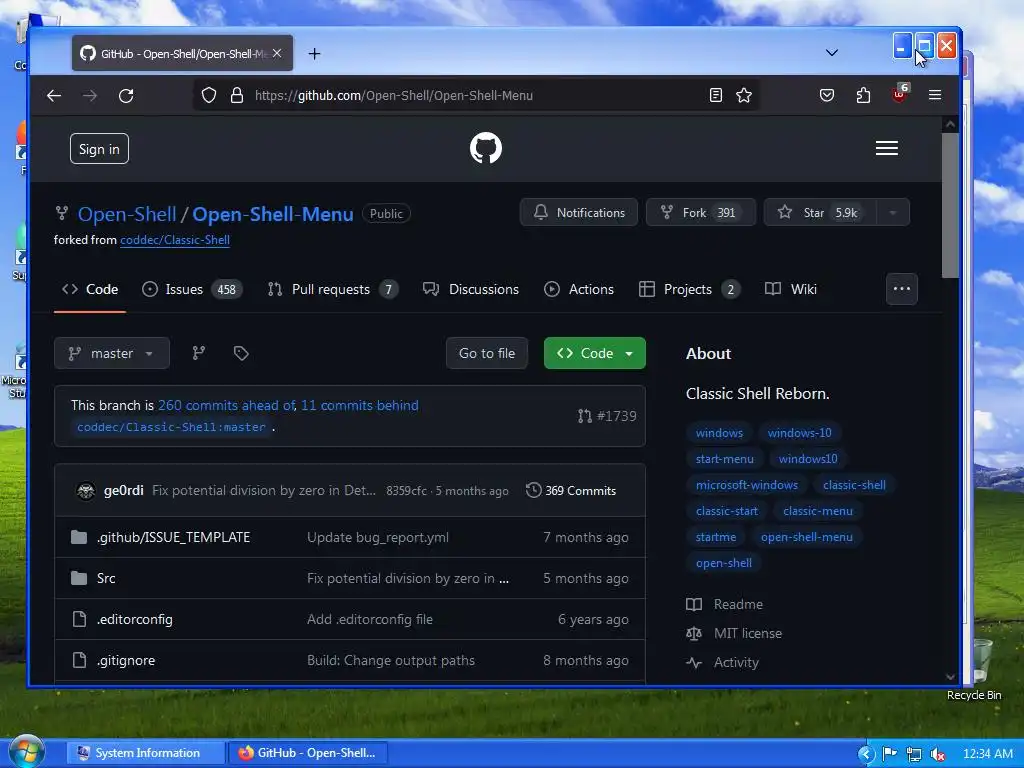
Task: Expand the Star lists dropdown arrow
Action: [x=893, y=212]
